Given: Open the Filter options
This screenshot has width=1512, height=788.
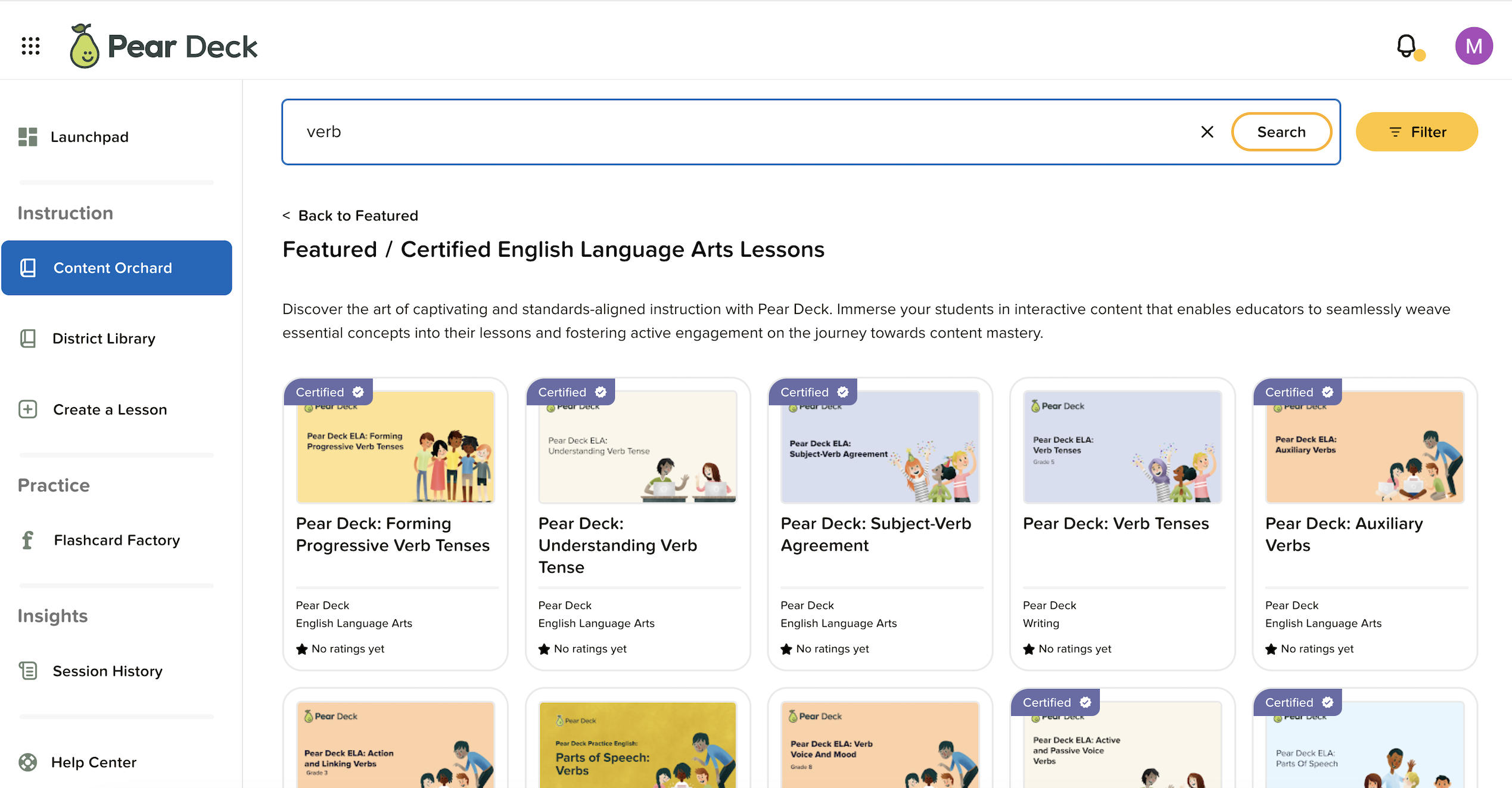Looking at the screenshot, I should tap(1417, 132).
